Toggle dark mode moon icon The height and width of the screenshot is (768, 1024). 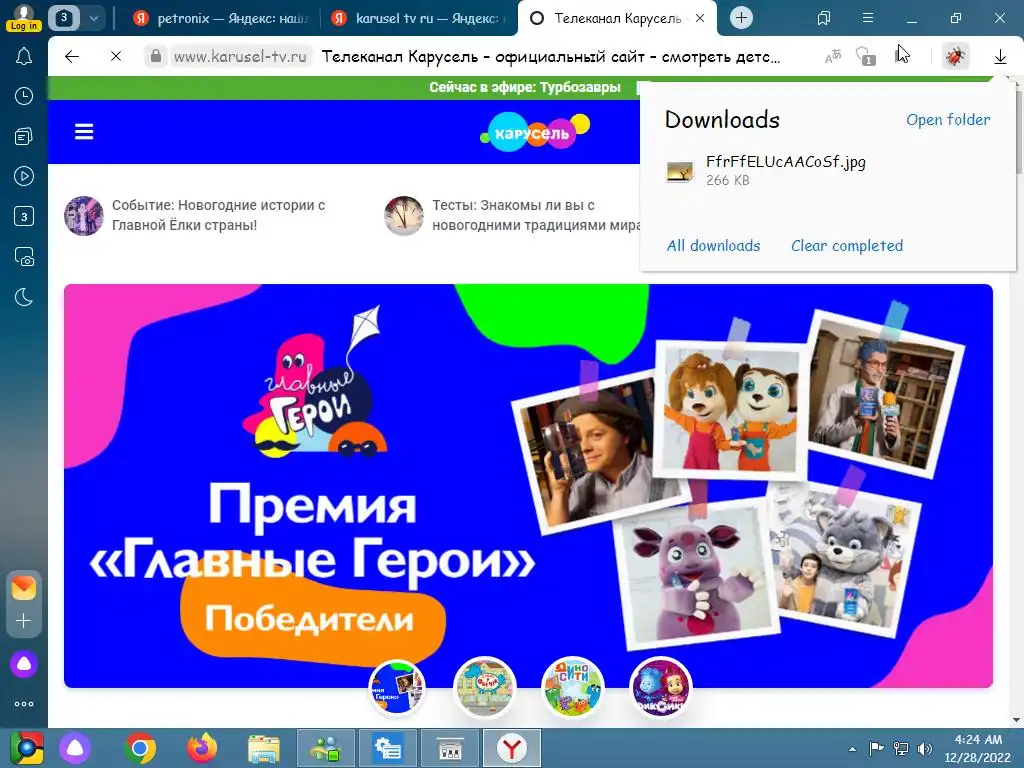click(24, 297)
